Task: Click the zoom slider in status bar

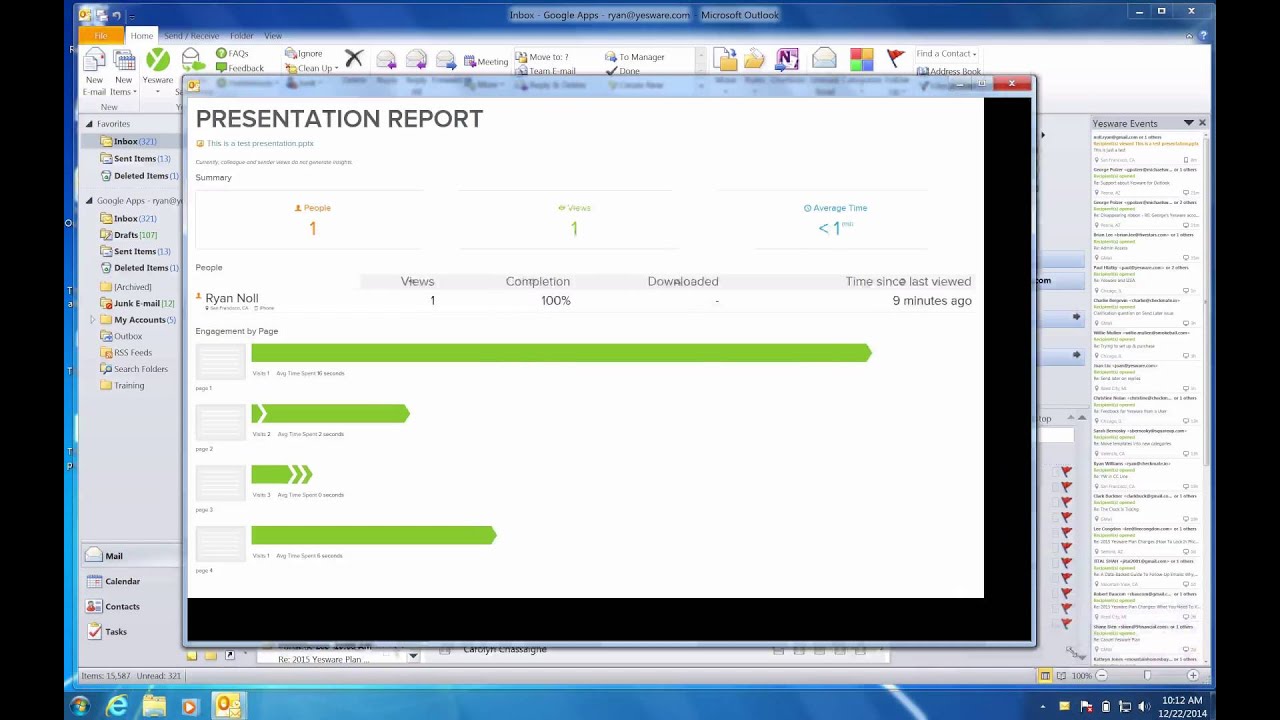Action: tap(1147, 676)
